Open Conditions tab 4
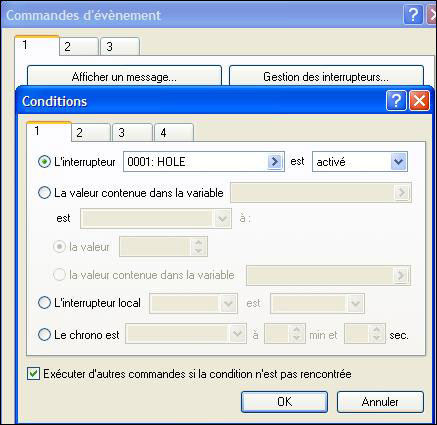 pos(174,133)
